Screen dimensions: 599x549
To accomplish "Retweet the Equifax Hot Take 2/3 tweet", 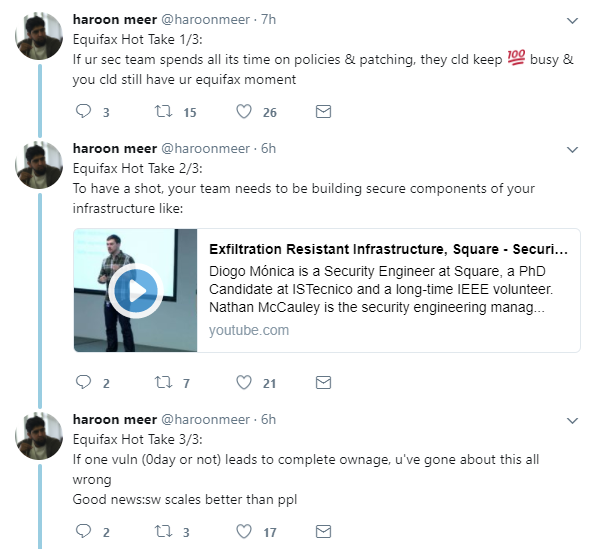I will (x=164, y=382).
